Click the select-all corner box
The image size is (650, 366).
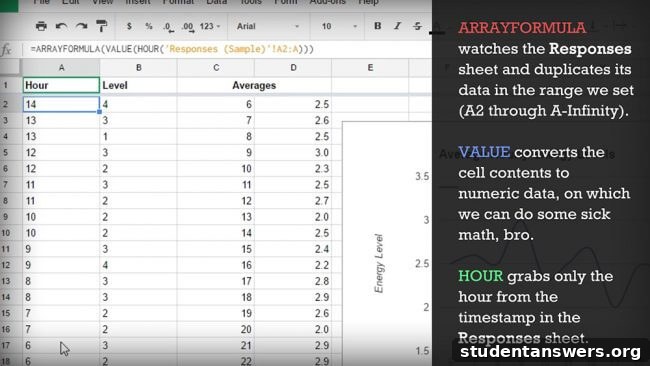(x=11, y=68)
